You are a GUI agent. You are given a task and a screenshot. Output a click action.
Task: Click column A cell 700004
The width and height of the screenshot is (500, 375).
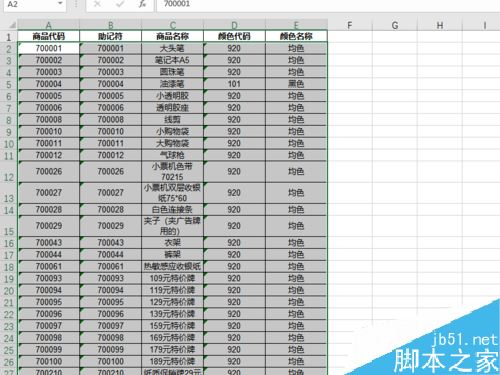point(49,84)
